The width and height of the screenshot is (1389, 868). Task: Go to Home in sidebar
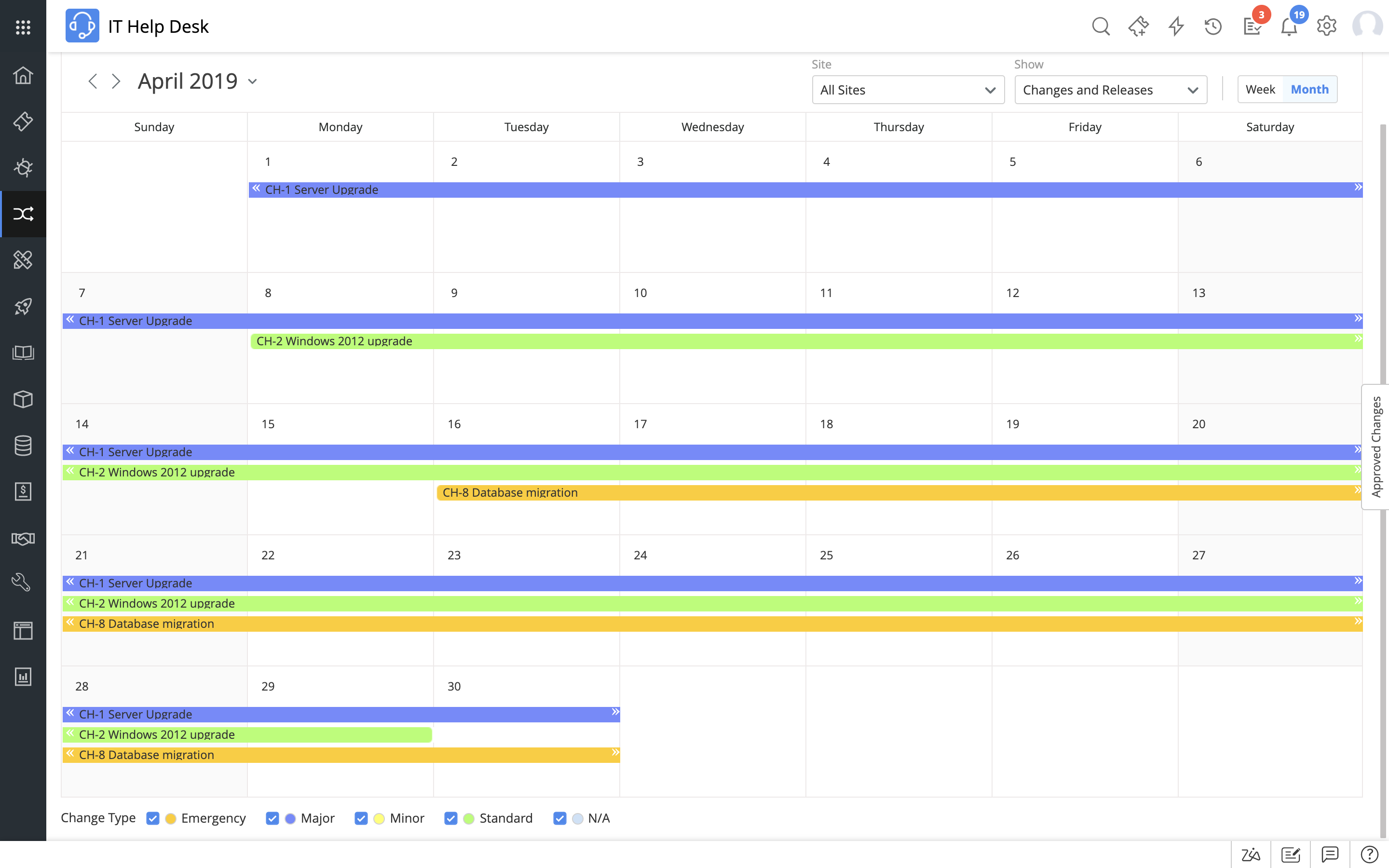click(23, 75)
